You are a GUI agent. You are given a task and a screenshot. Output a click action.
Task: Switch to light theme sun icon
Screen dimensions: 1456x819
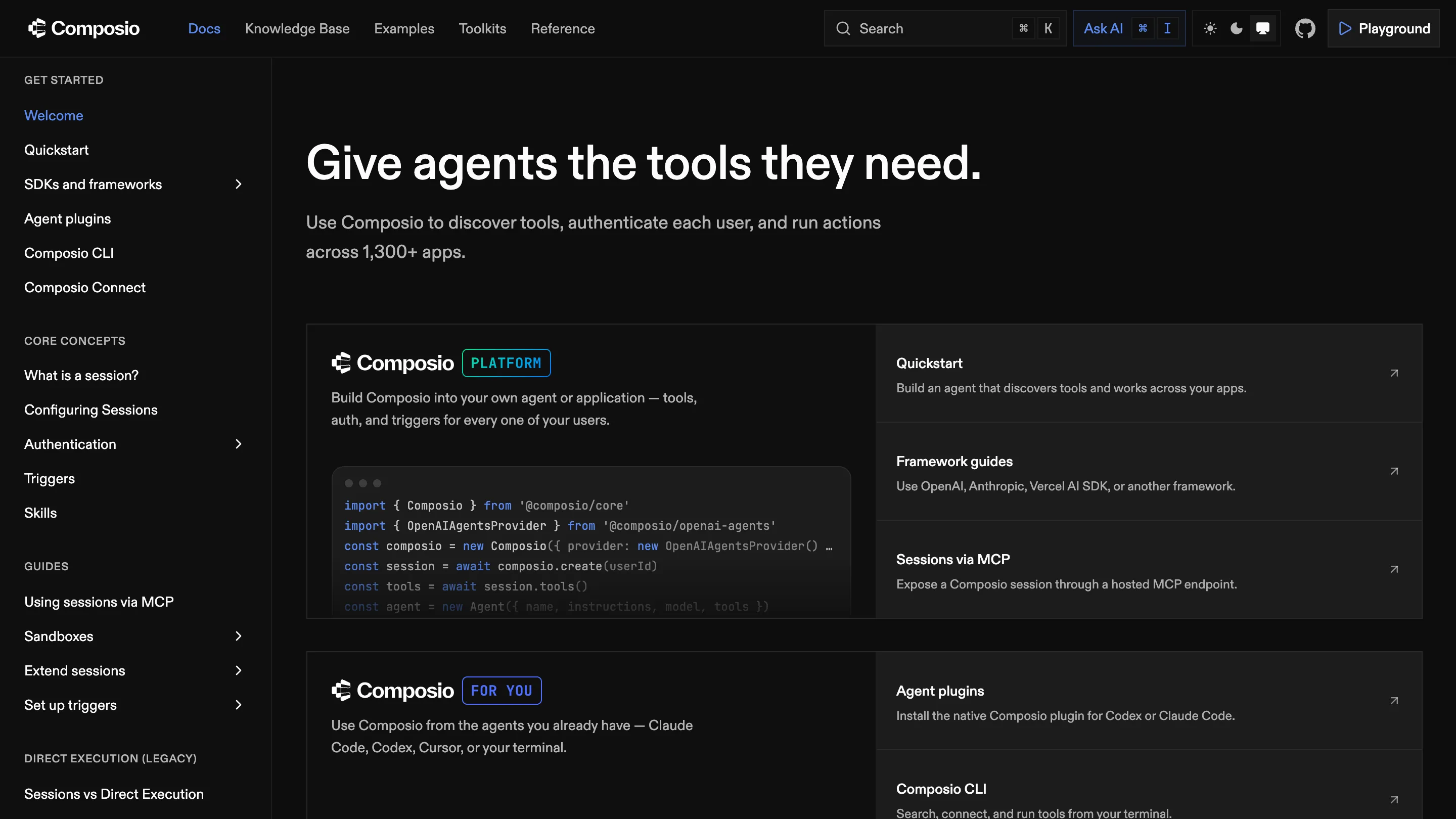[1210, 28]
